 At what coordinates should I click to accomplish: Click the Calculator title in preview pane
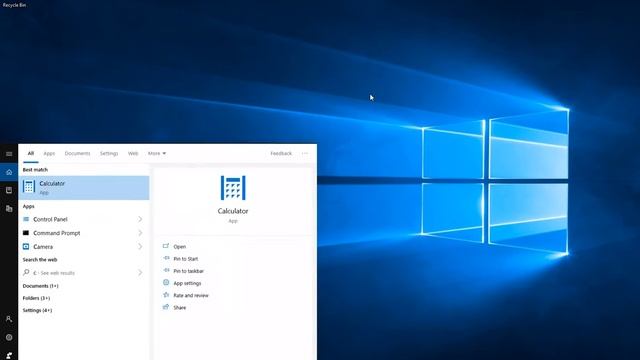click(233, 211)
